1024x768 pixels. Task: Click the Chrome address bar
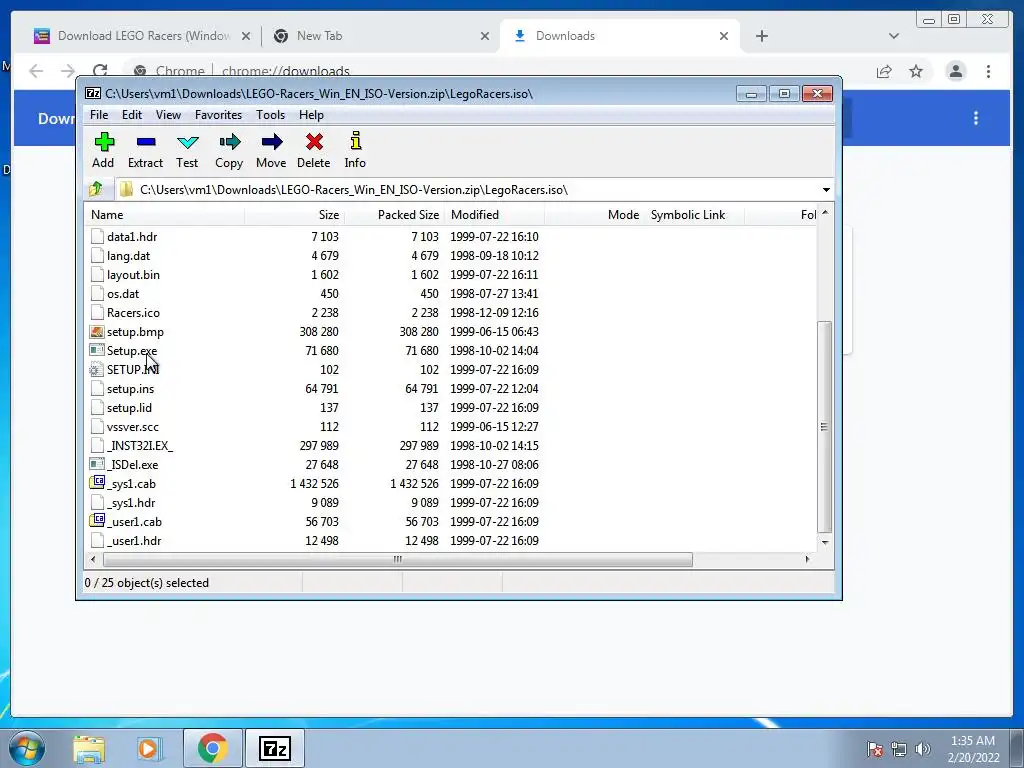[496, 71]
